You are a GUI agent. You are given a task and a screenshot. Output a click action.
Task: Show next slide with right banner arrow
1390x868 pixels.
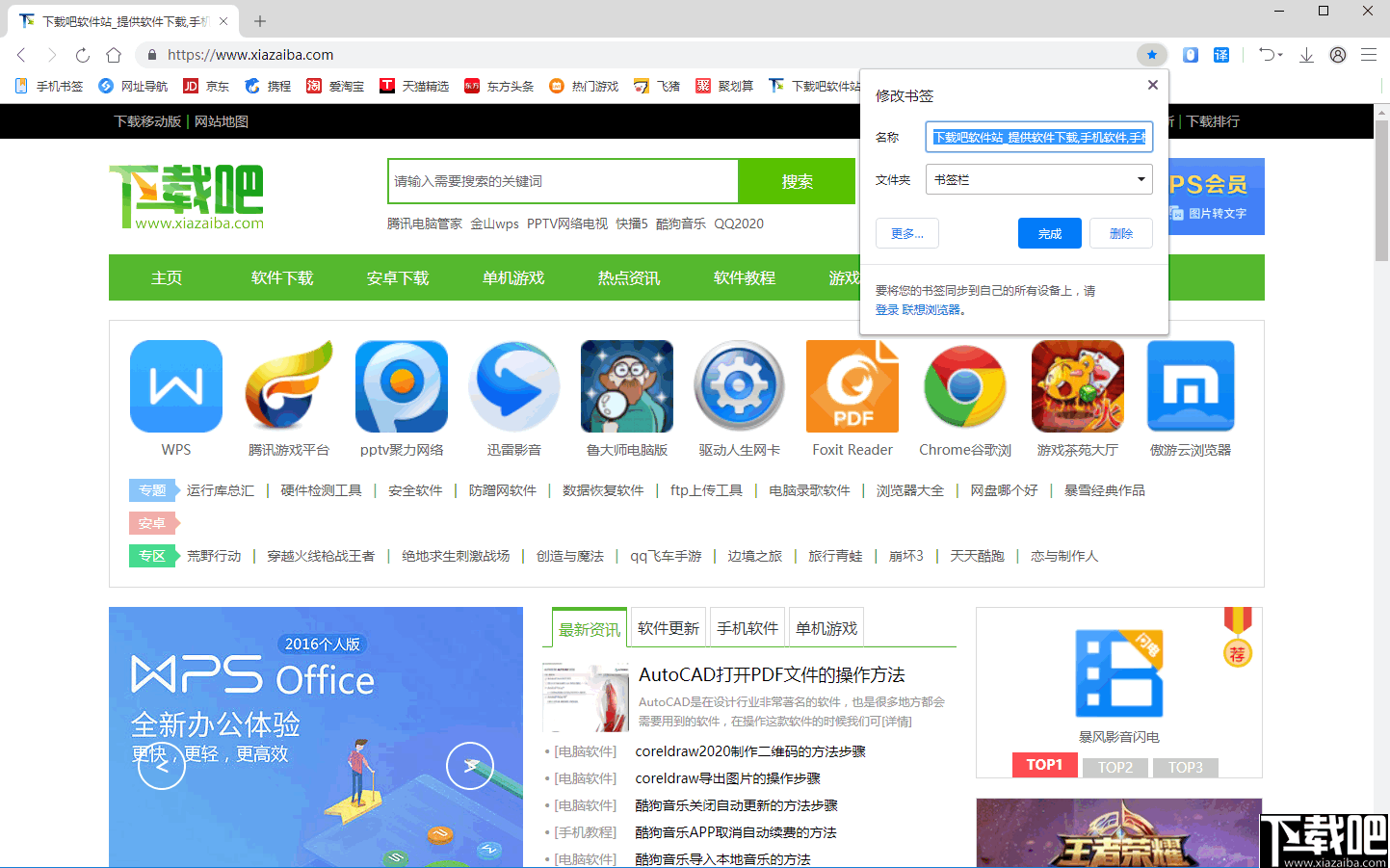coord(470,766)
